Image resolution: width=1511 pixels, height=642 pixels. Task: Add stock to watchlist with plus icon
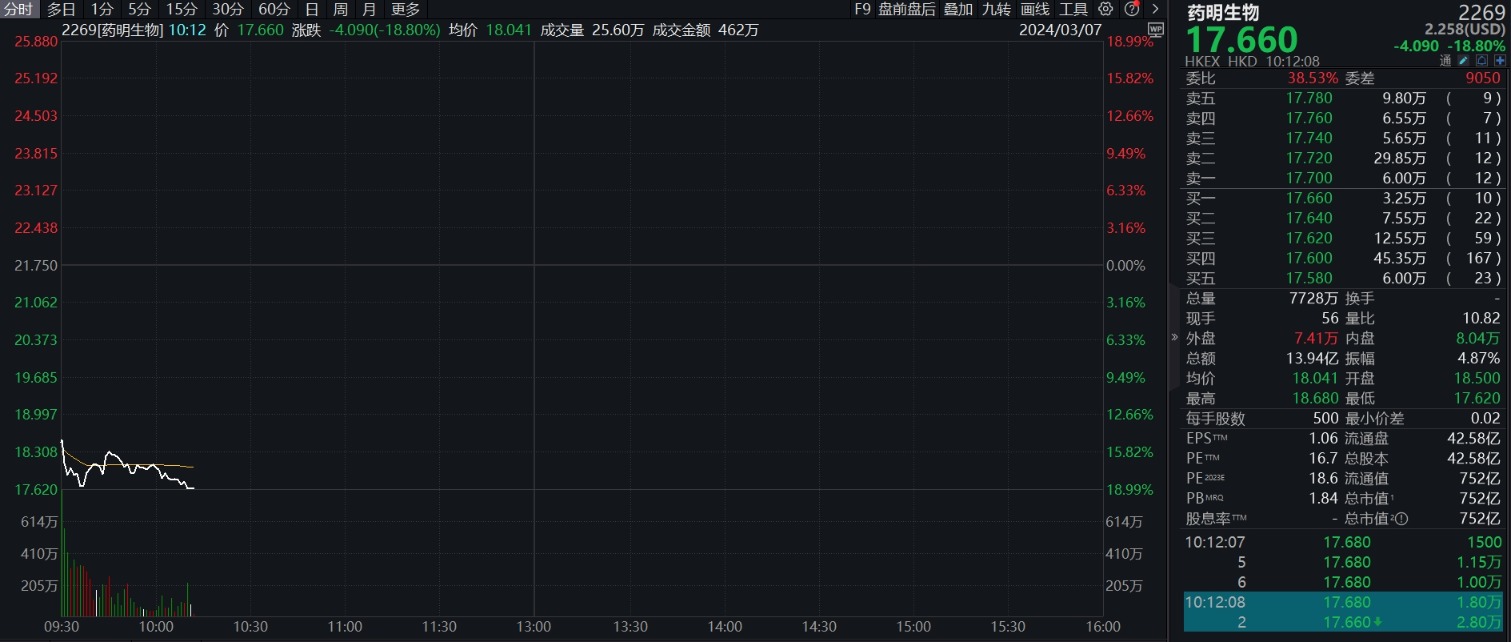point(1500,61)
